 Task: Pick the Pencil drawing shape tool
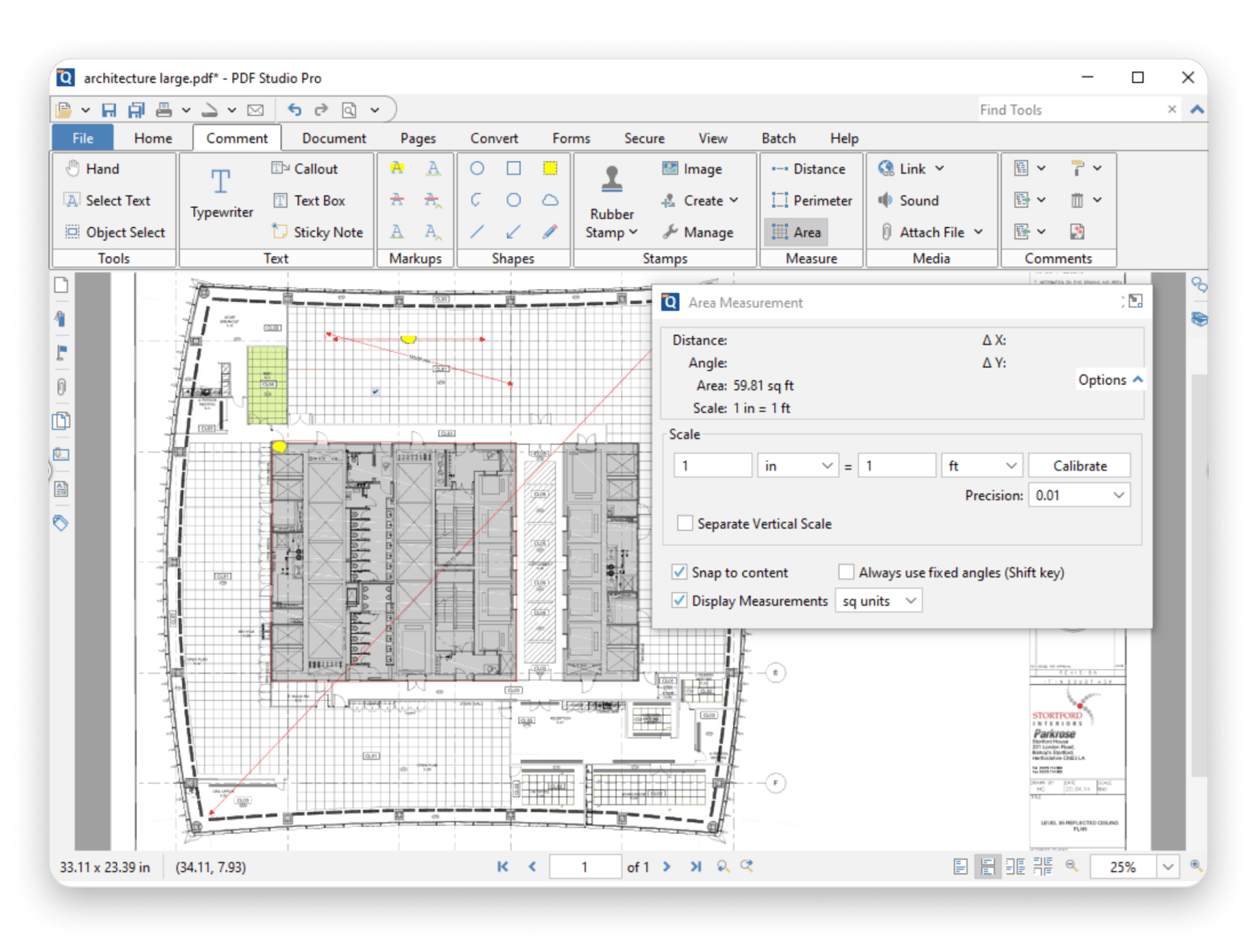(550, 232)
